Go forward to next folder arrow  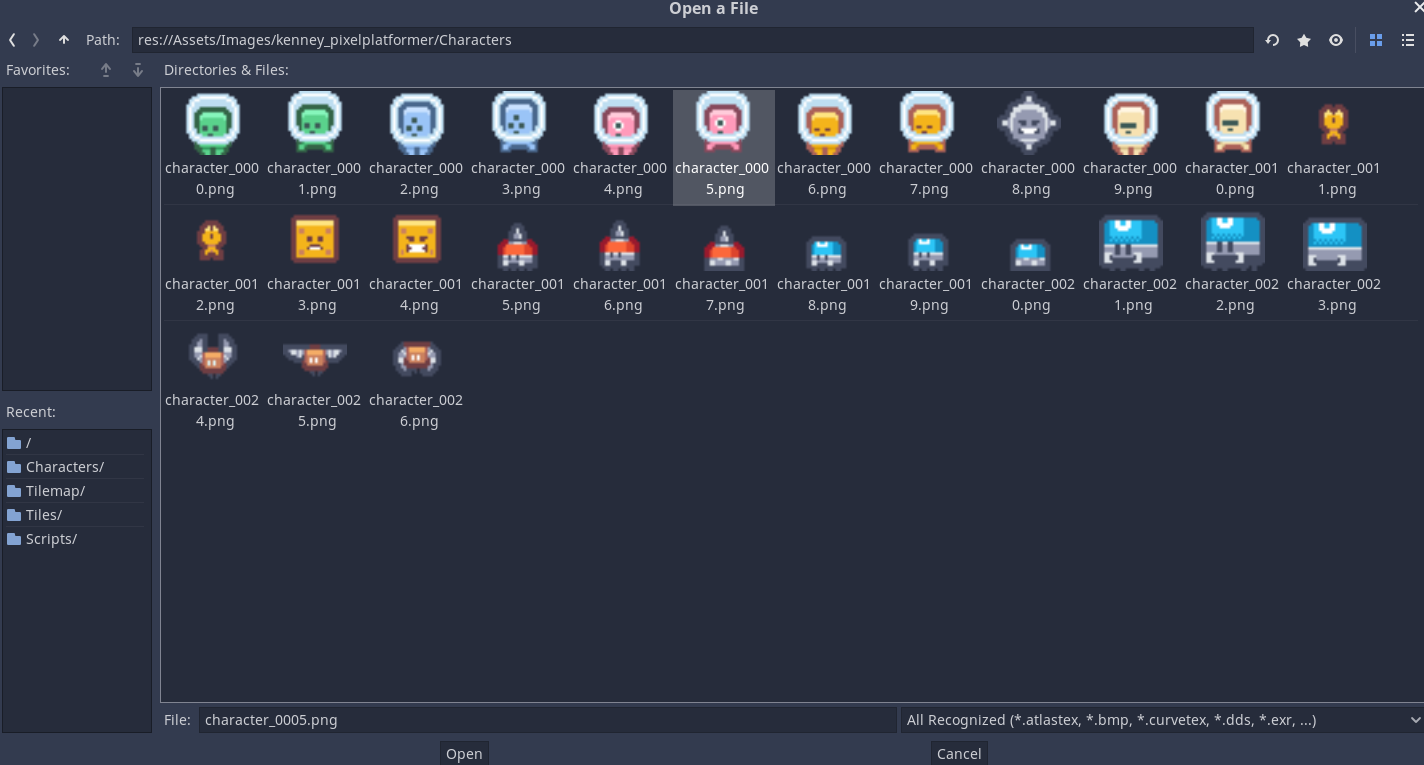(36, 40)
